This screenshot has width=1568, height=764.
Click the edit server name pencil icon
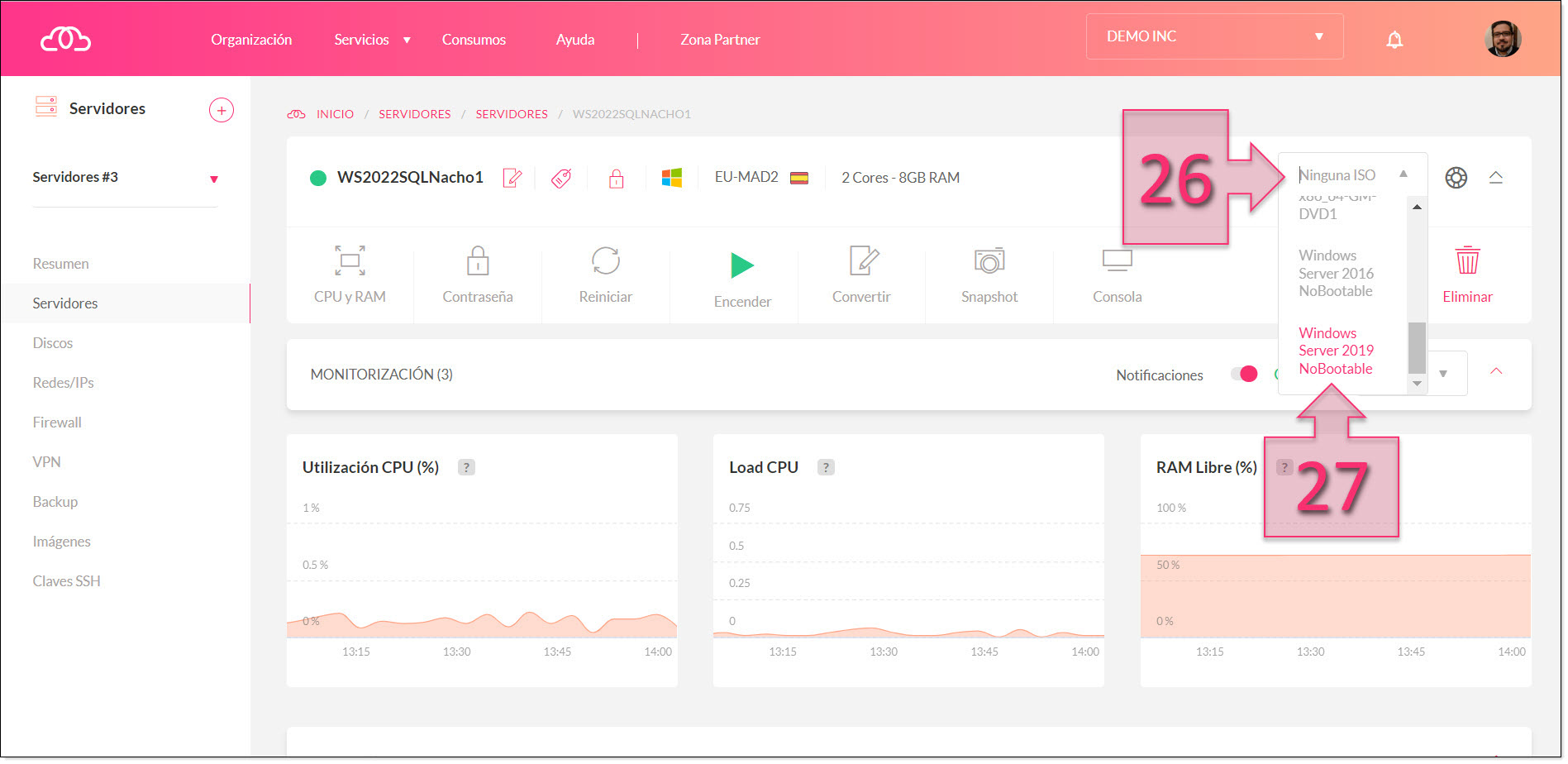512,178
